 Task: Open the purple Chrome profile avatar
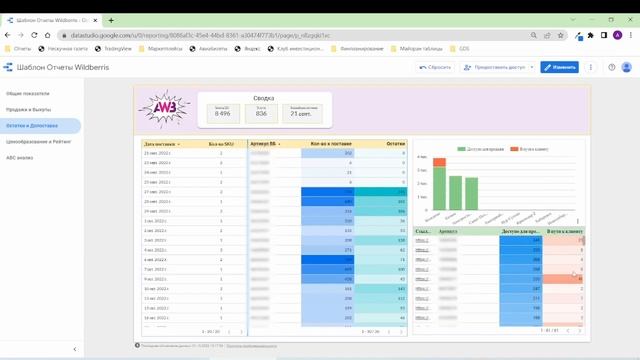[x=618, y=36]
